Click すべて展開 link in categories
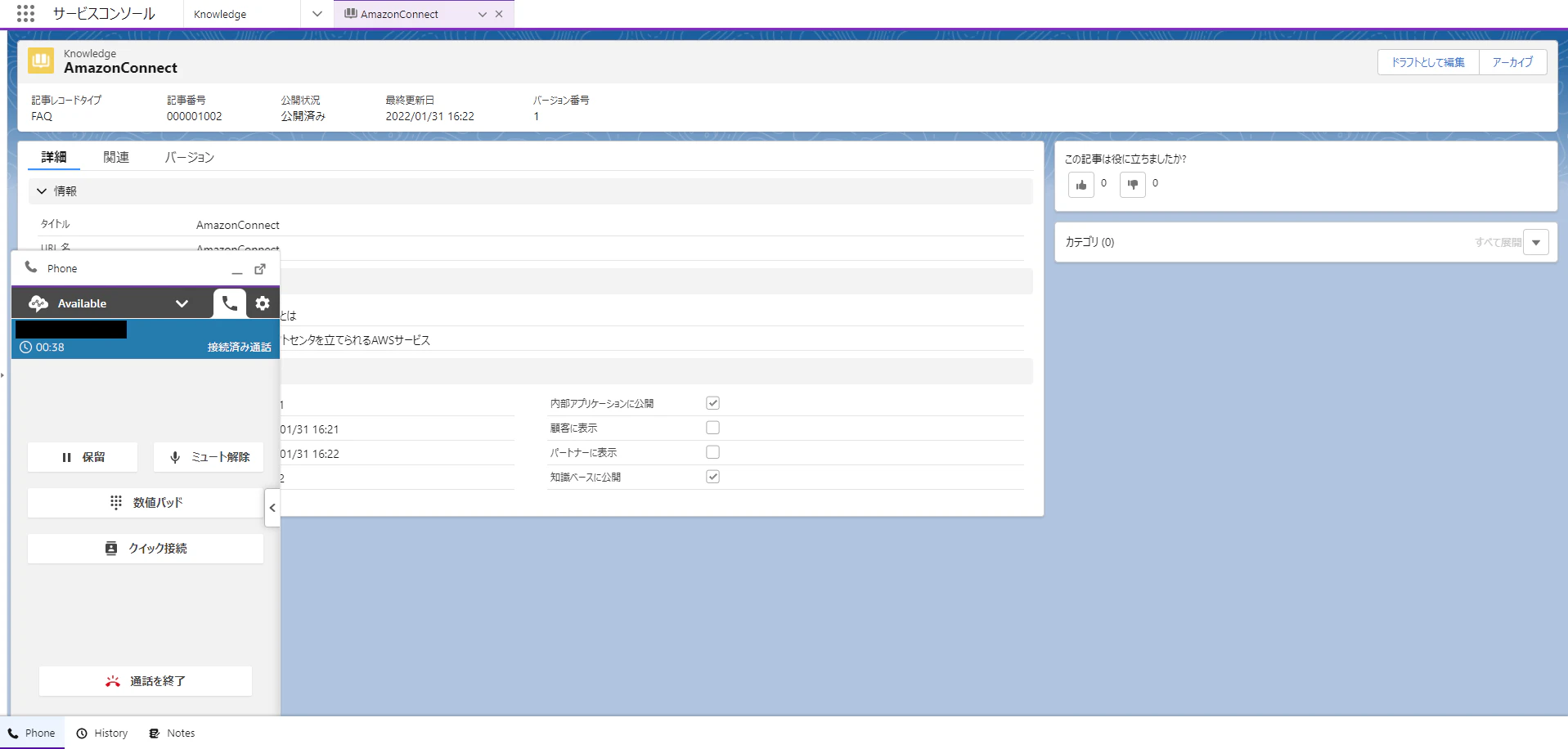The image size is (1568, 749). (x=1498, y=243)
